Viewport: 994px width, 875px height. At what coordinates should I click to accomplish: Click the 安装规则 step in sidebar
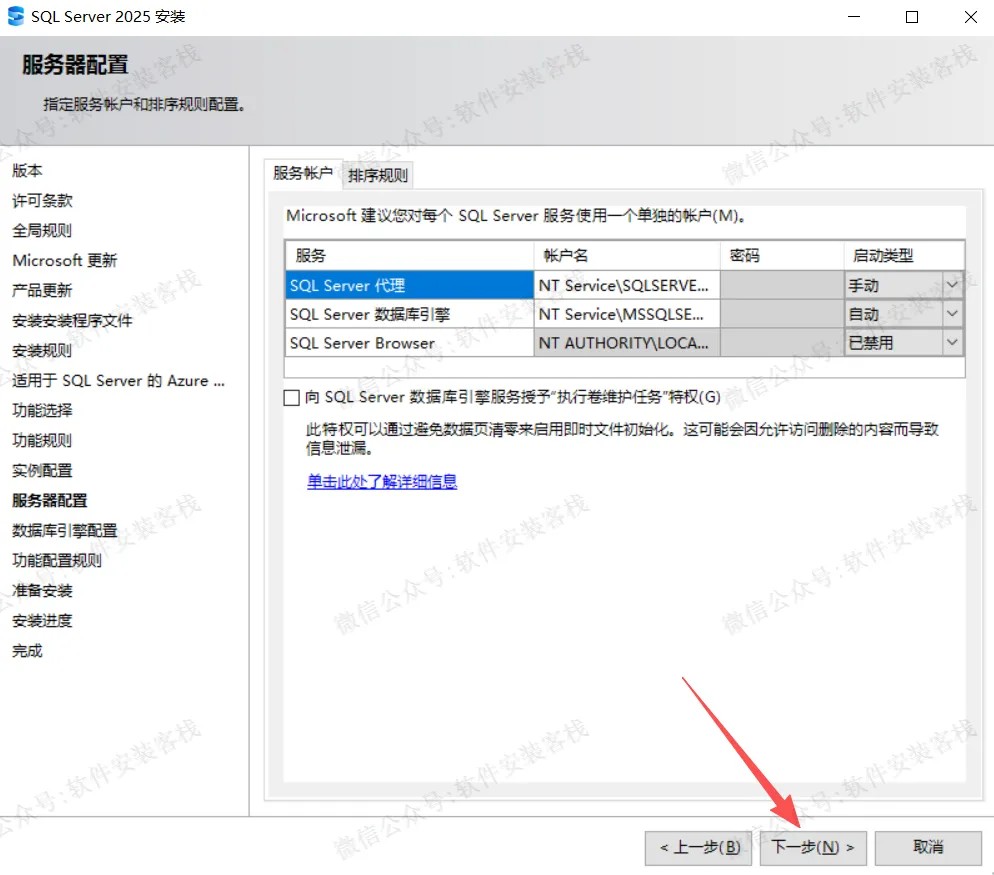click(42, 351)
